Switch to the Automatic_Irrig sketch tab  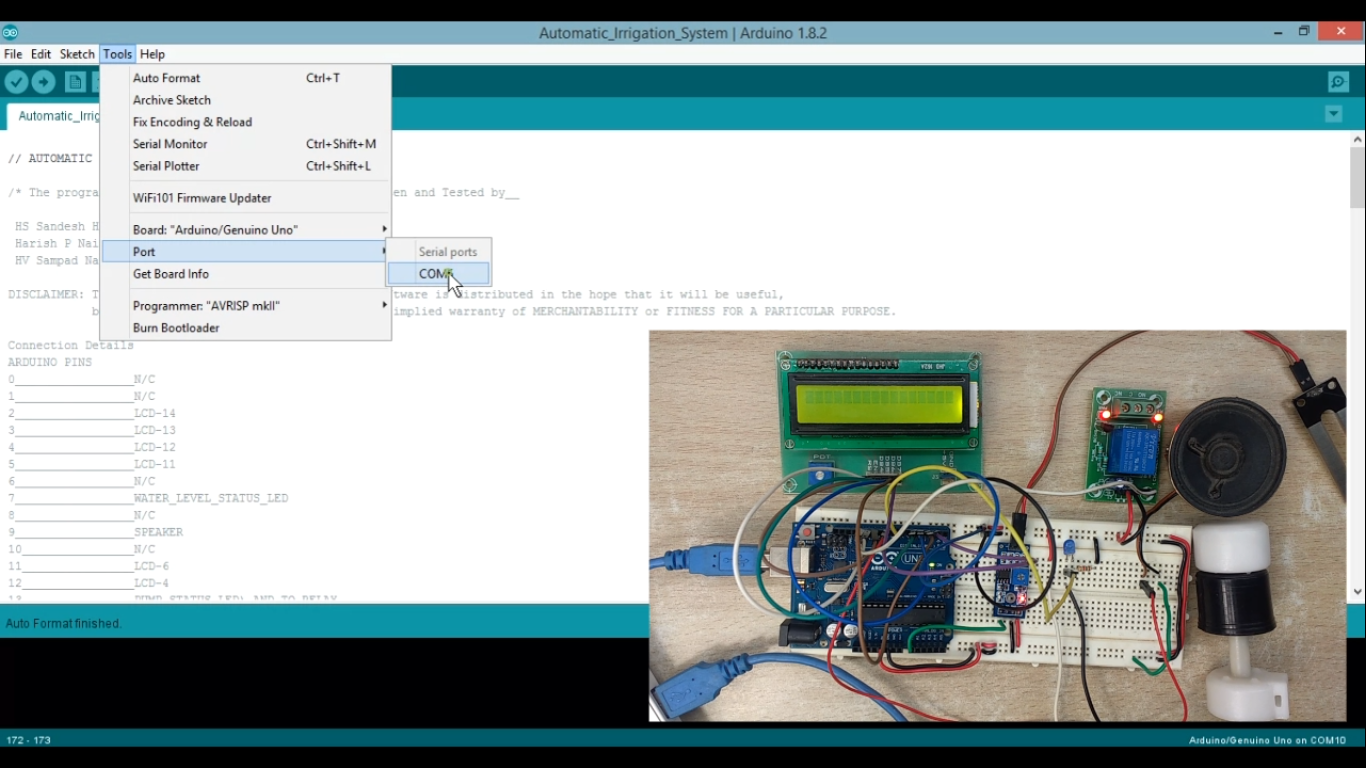[x=58, y=115]
